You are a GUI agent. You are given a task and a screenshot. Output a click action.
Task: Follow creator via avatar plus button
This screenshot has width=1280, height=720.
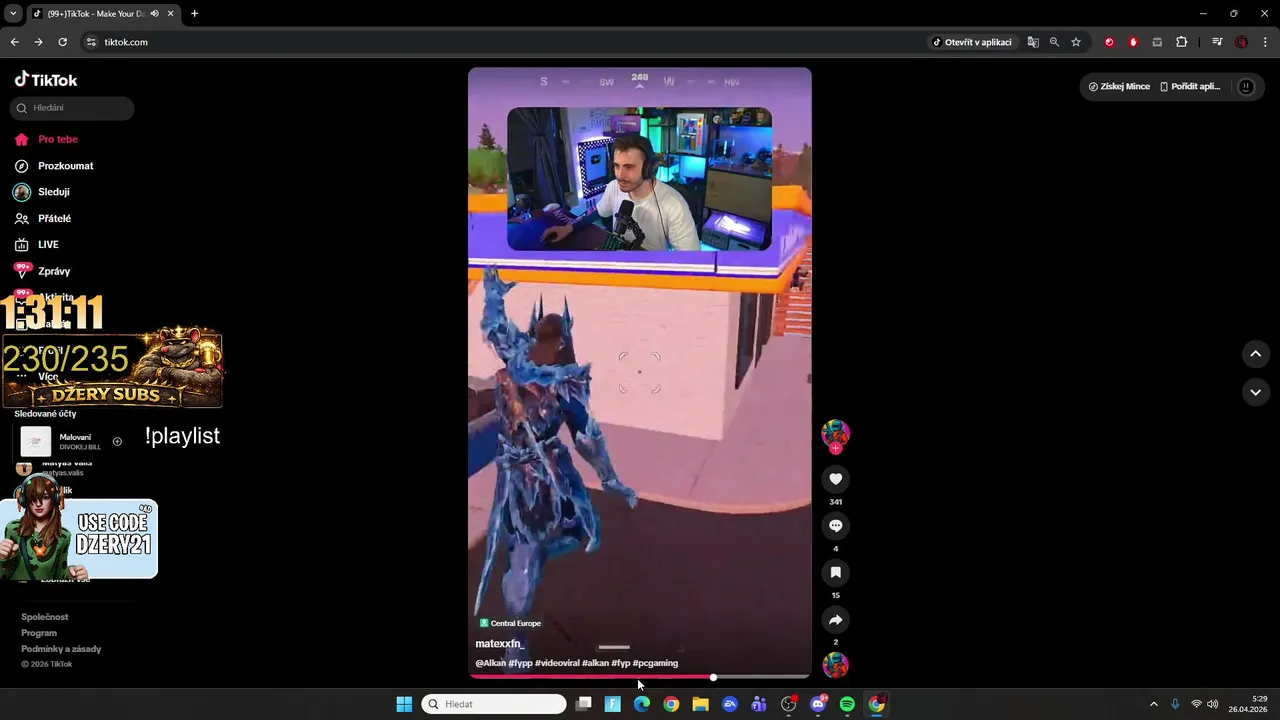pyautogui.click(x=836, y=449)
